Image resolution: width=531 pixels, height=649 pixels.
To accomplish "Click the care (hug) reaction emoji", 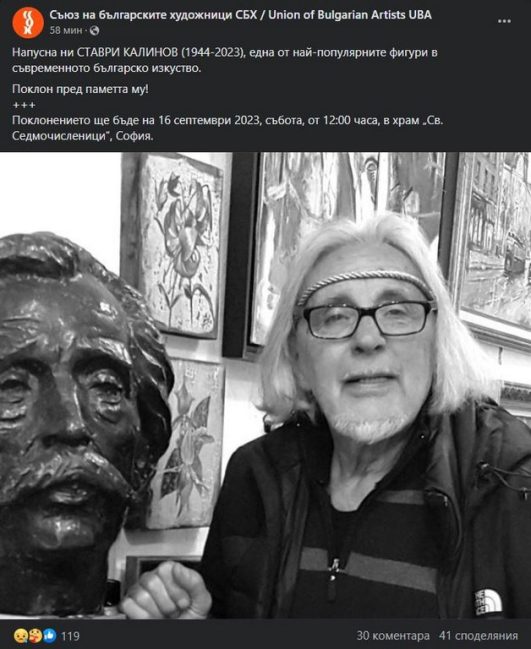I will pos(35,635).
